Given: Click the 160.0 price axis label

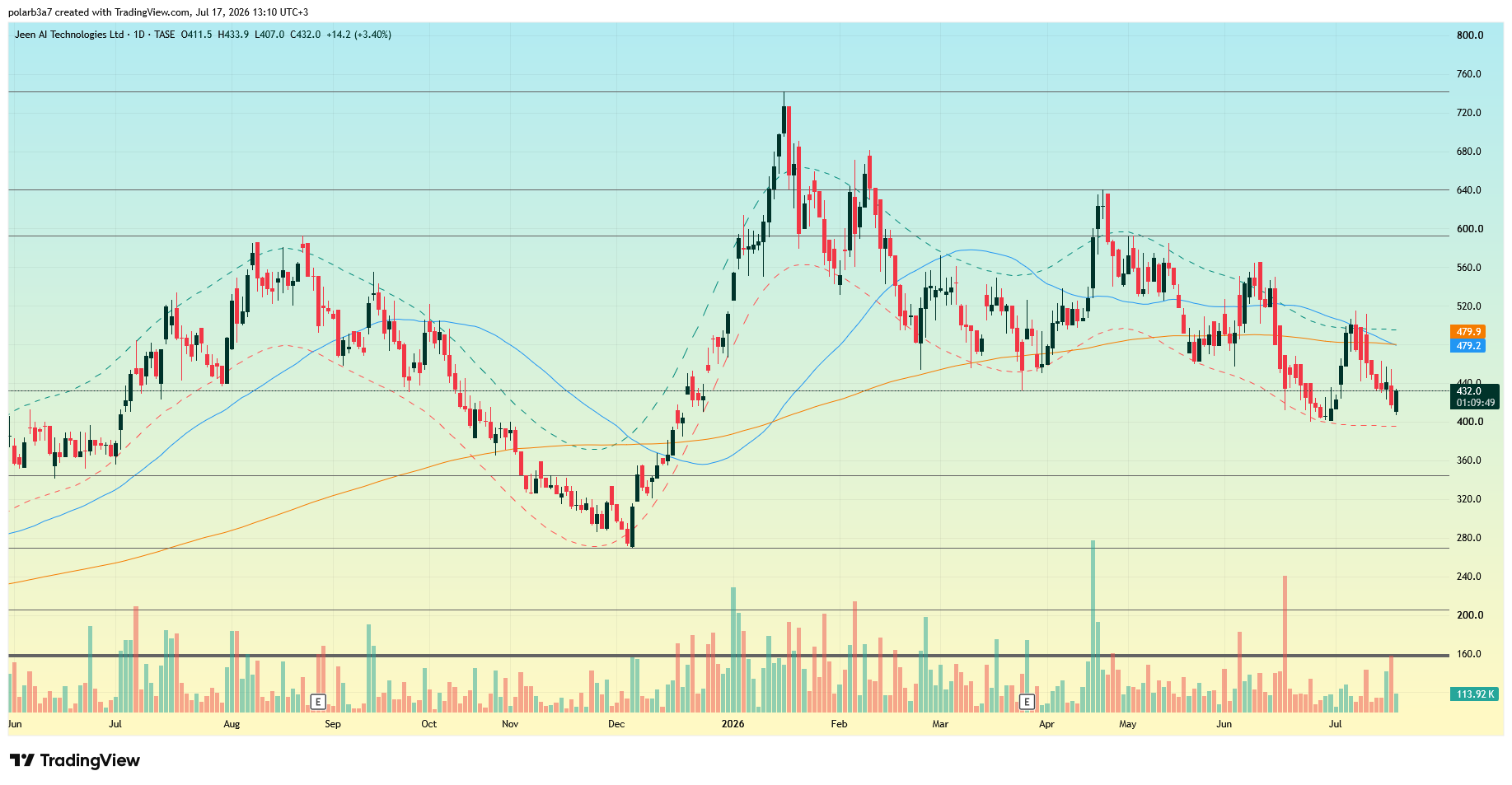Looking at the screenshot, I should (1470, 654).
